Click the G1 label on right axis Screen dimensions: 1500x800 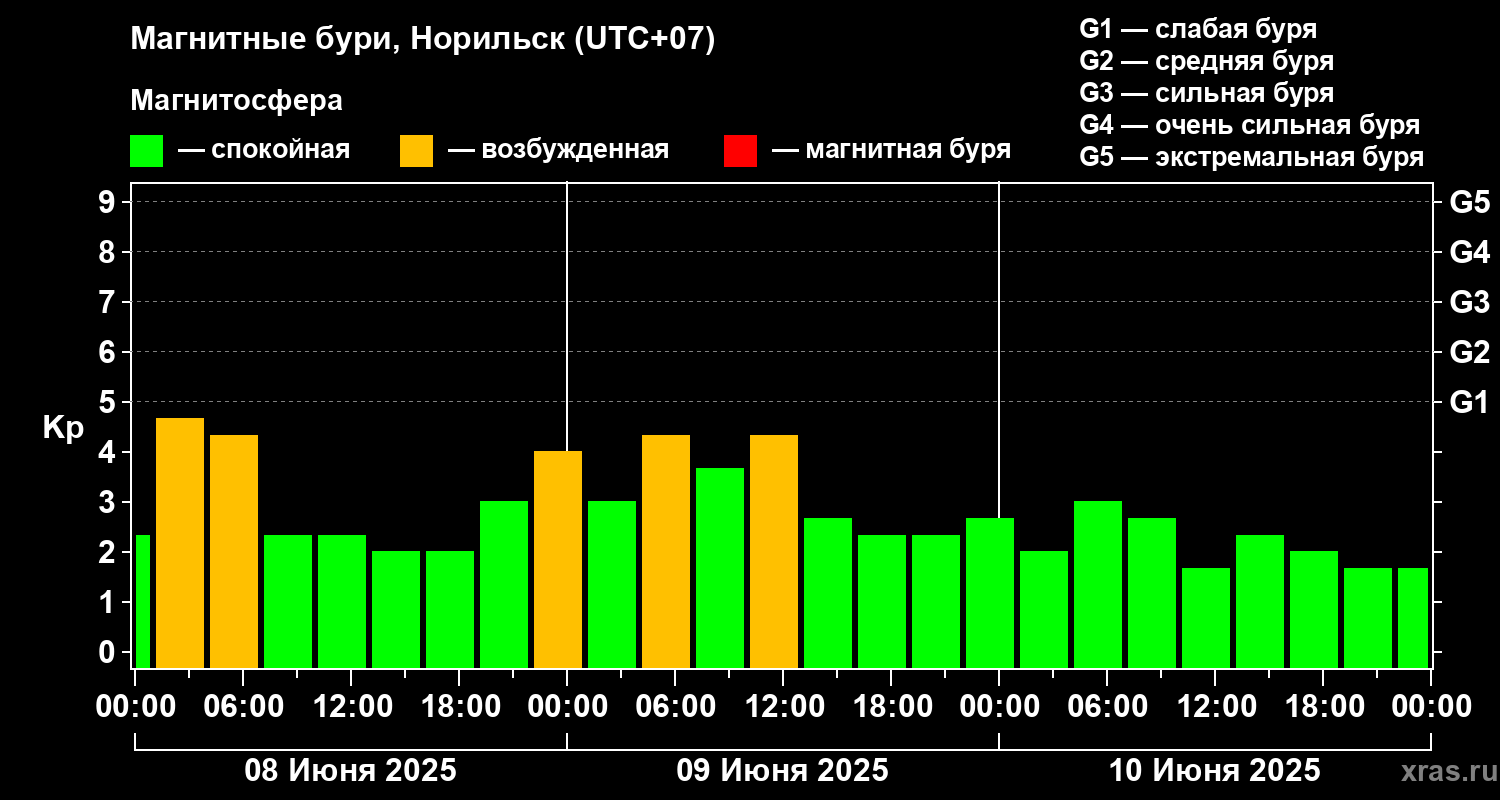coord(1469,402)
